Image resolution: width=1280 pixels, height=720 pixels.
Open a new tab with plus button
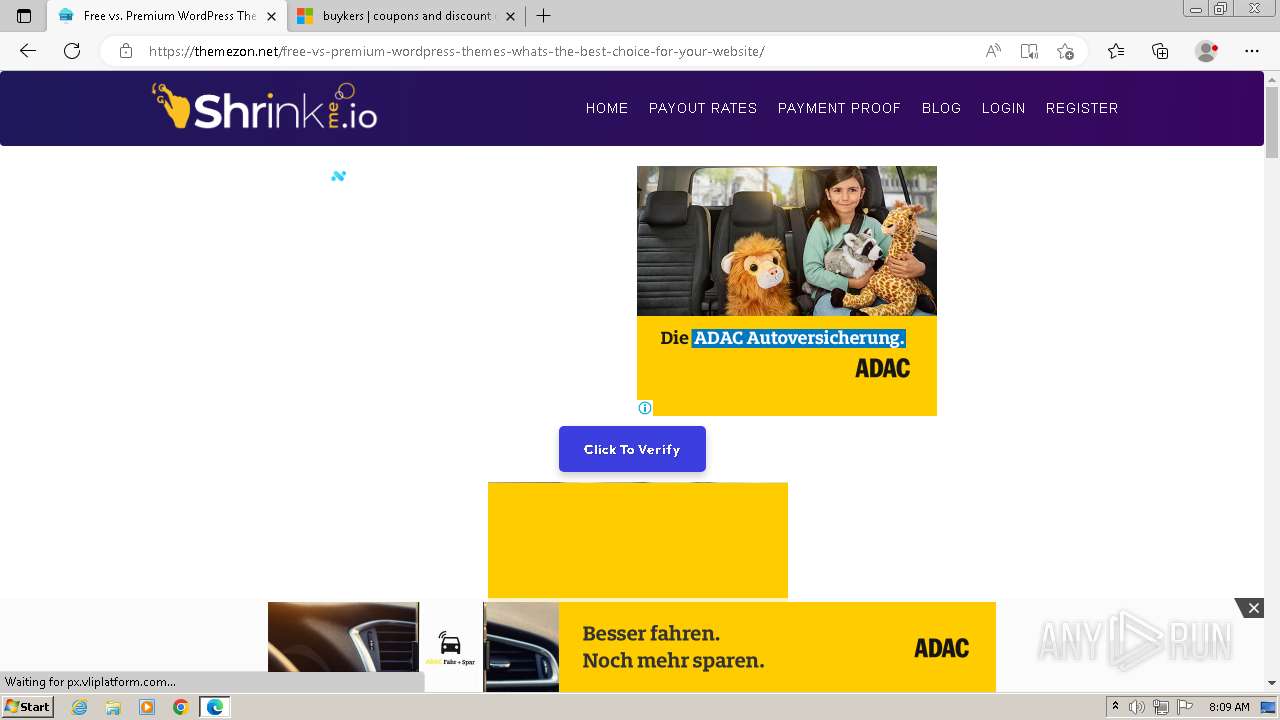(543, 16)
